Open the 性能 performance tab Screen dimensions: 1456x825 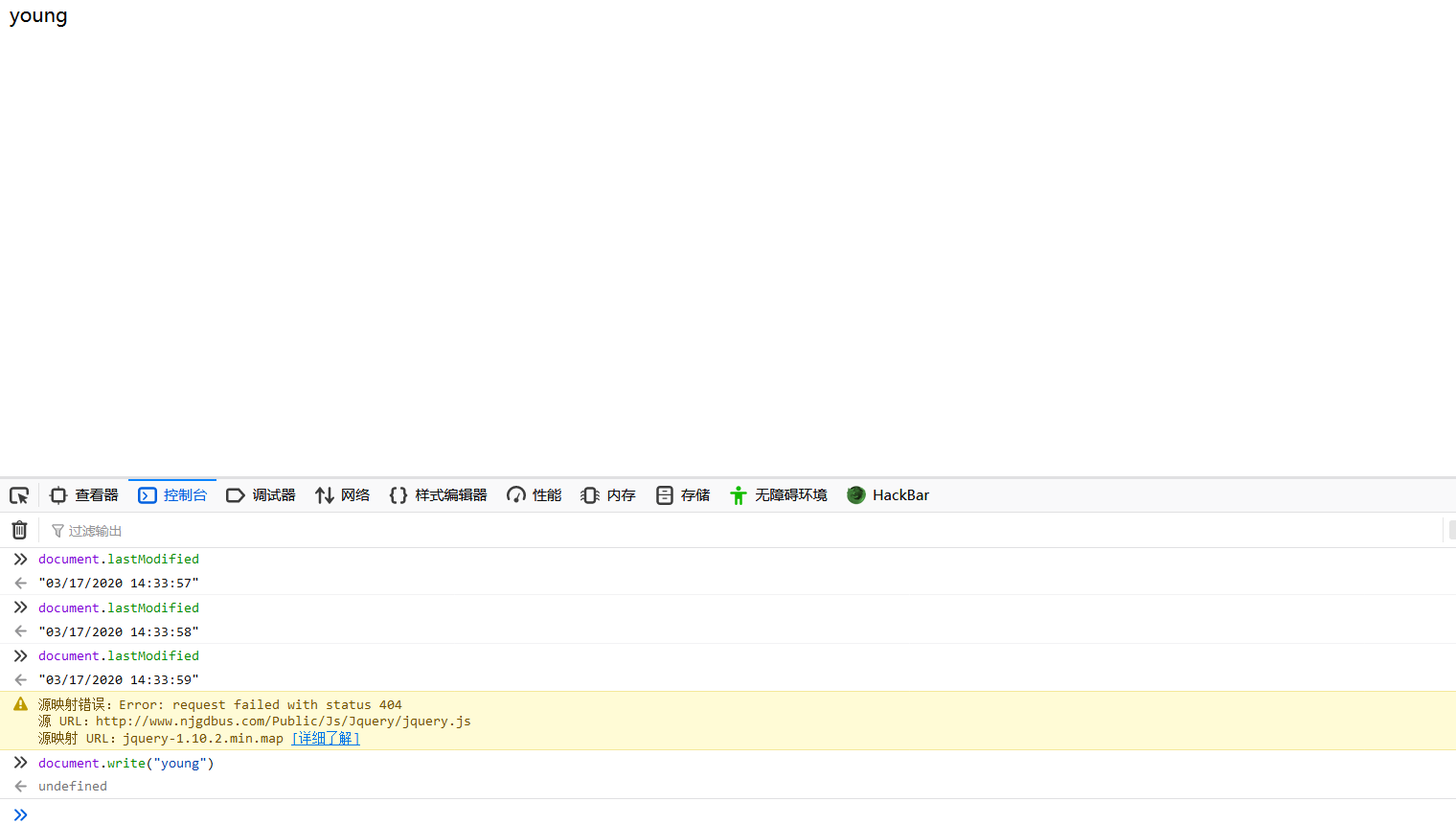(x=535, y=495)
